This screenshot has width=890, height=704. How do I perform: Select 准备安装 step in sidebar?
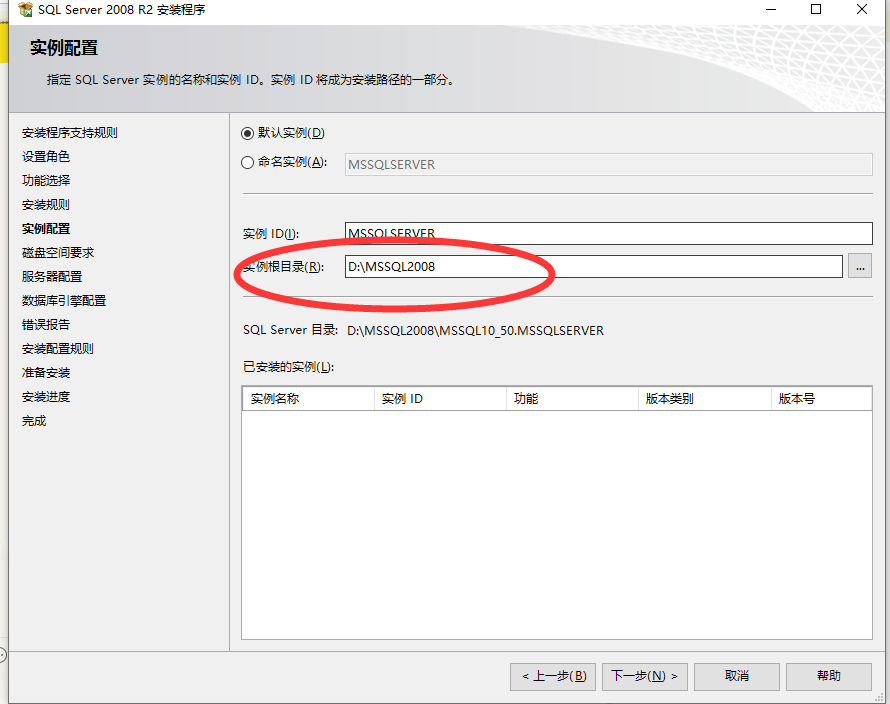(46, 373)
